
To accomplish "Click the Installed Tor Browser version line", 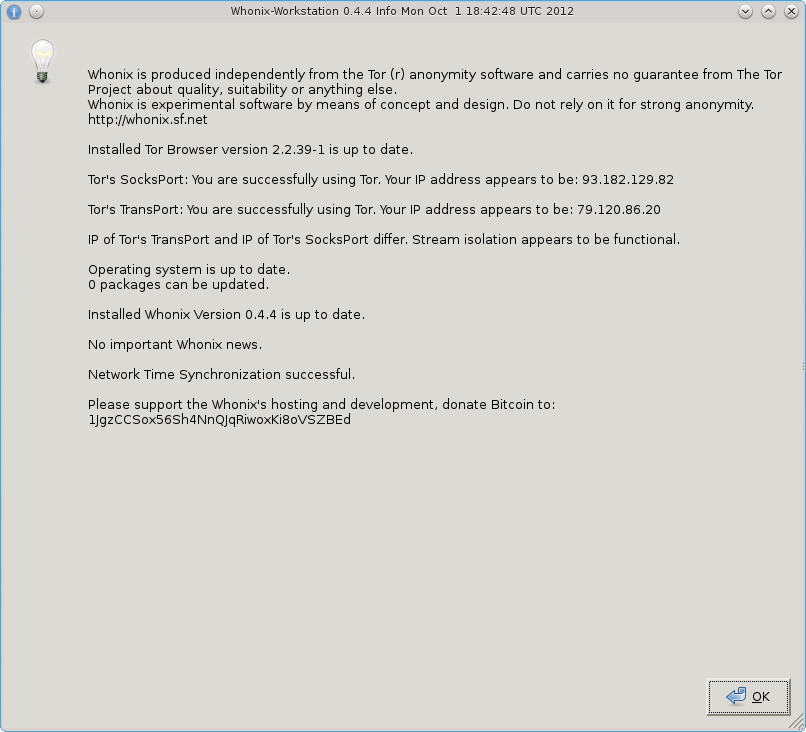I will [250, 150].
